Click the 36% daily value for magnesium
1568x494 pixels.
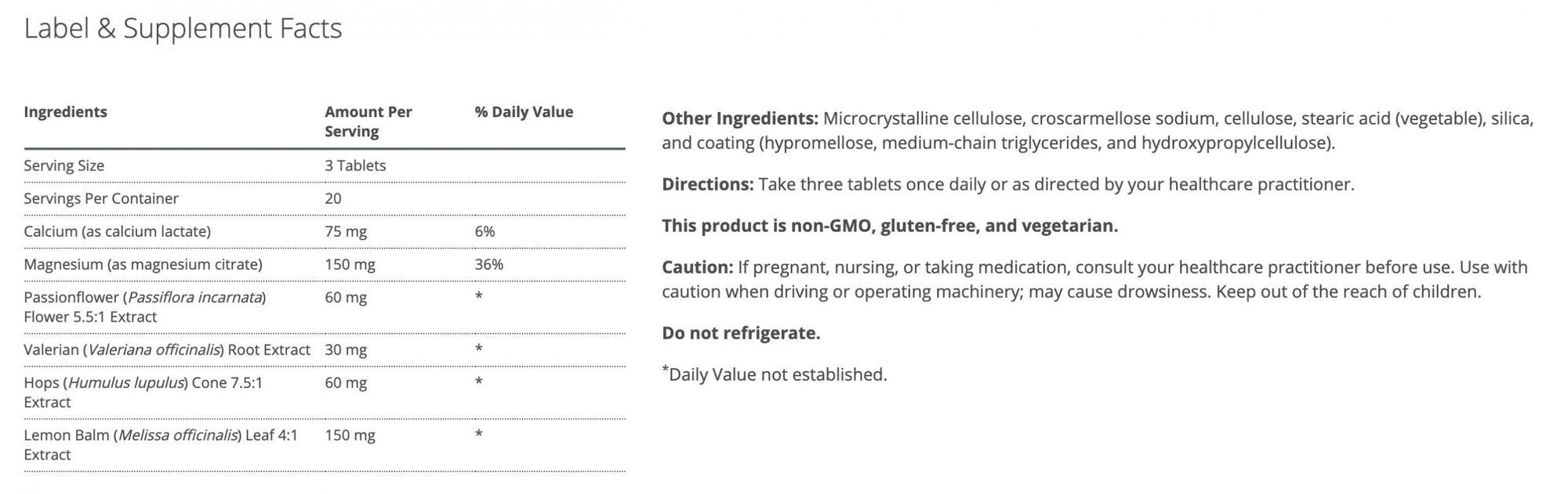(488, 264)
